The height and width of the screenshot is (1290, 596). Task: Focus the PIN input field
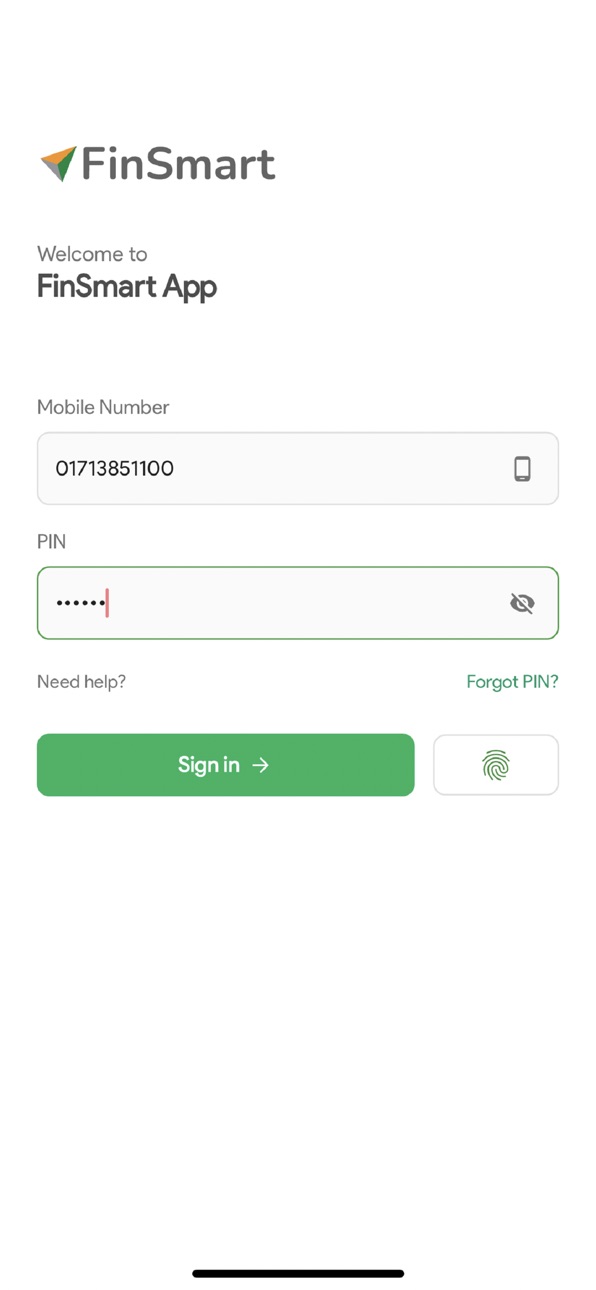click(298, 603)
